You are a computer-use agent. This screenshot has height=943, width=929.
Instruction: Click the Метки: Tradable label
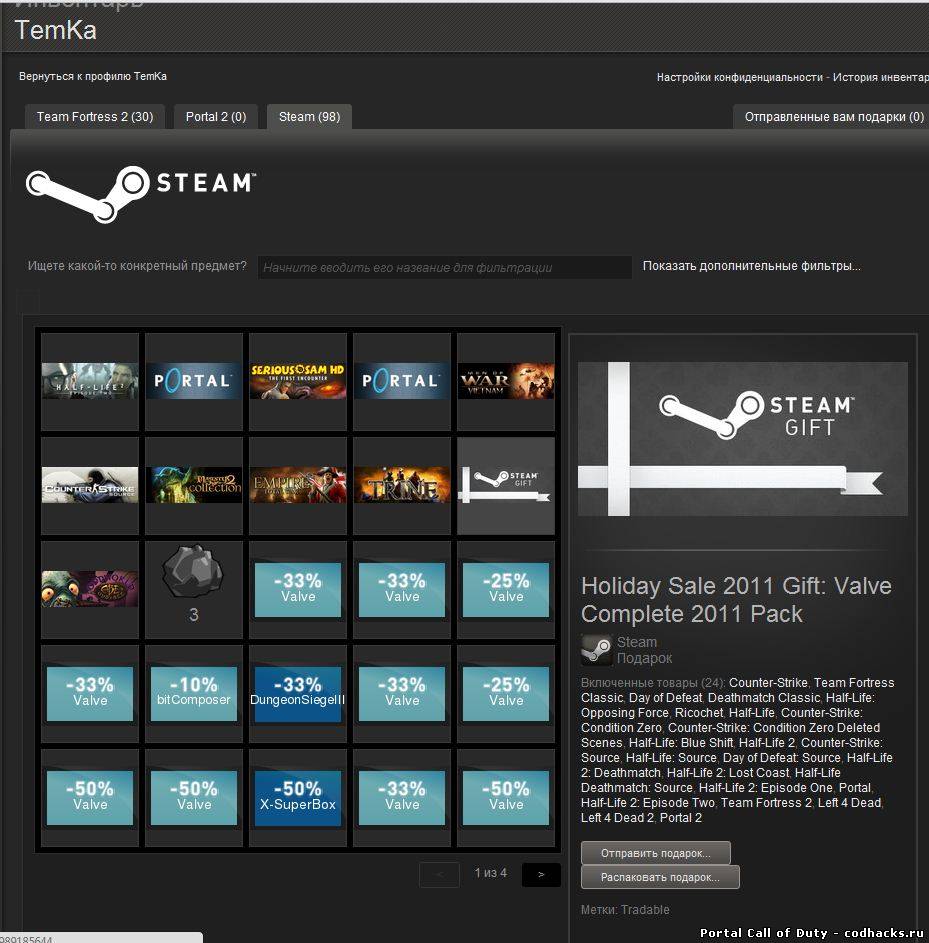pyautogui.click(x=625, y=909)
